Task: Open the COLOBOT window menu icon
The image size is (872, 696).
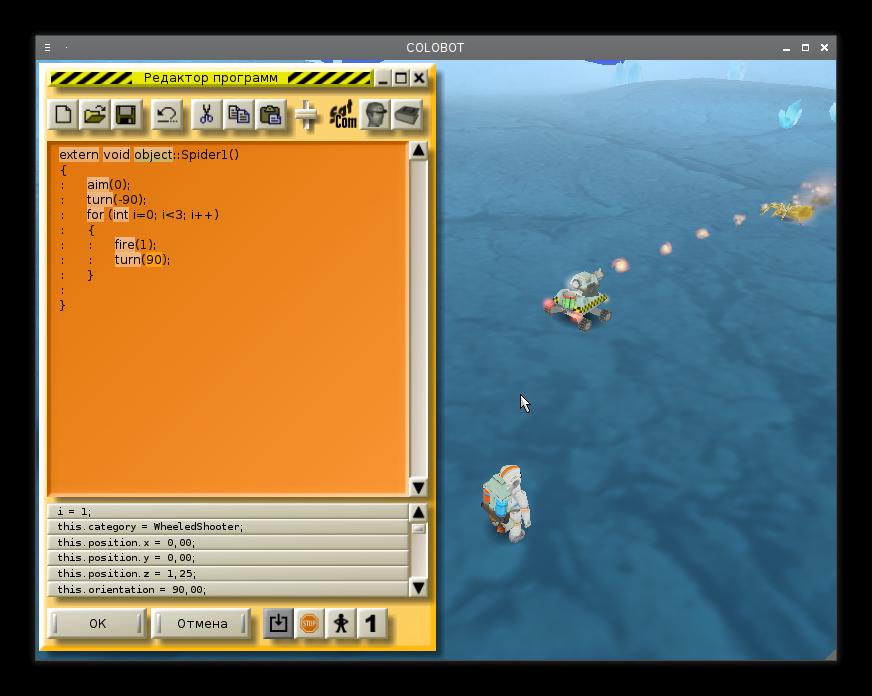Action: pos(47,48)
